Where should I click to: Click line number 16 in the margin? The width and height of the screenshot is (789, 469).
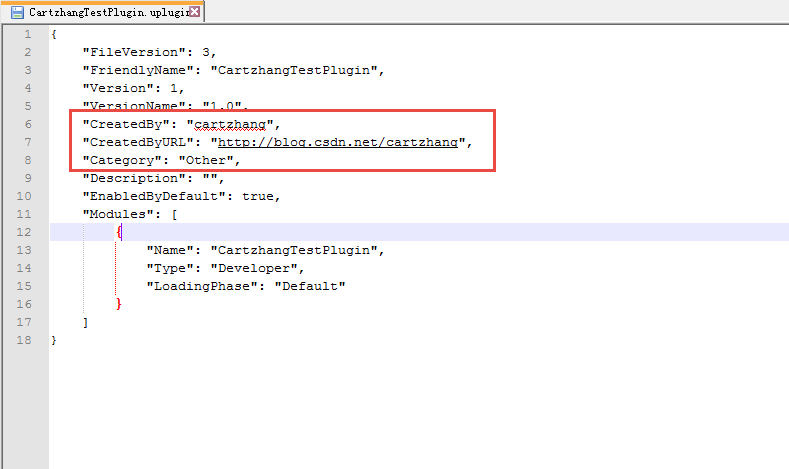(24, 304)
